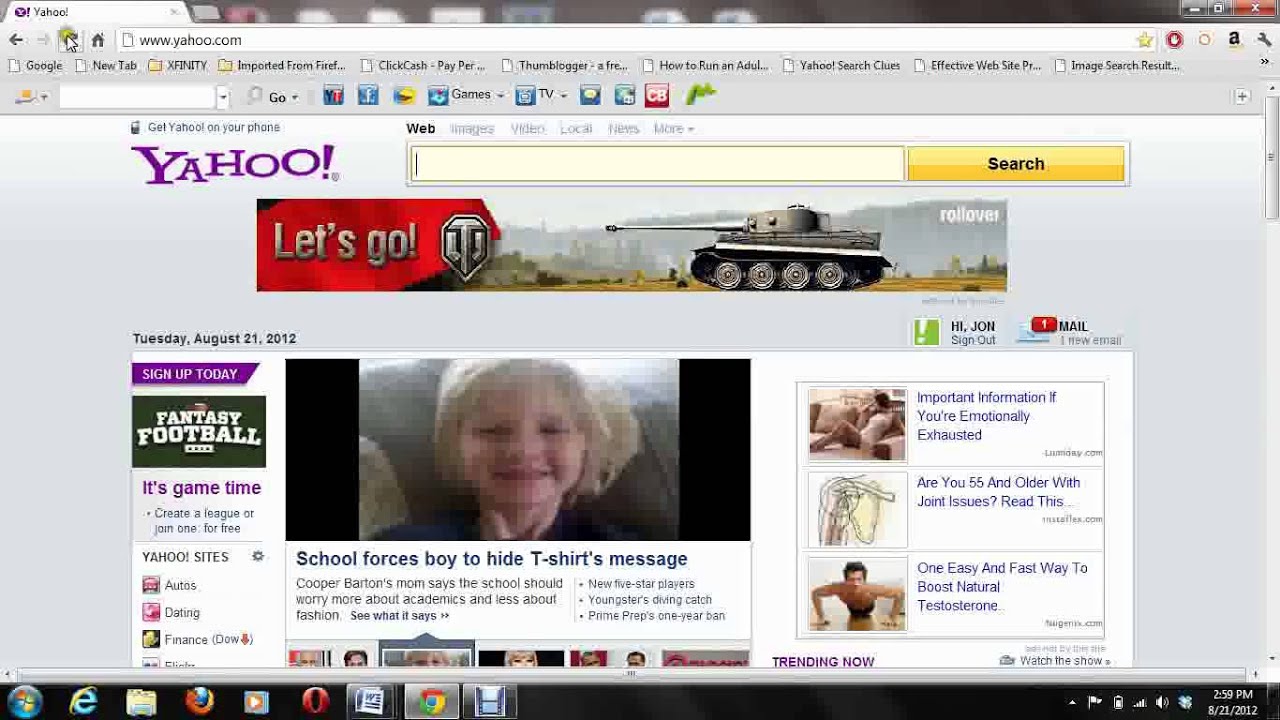Show more bookmarks with the chevron
This screenshot has width=1280, height=720.
pyautogui.click(x=1265, y=62)
